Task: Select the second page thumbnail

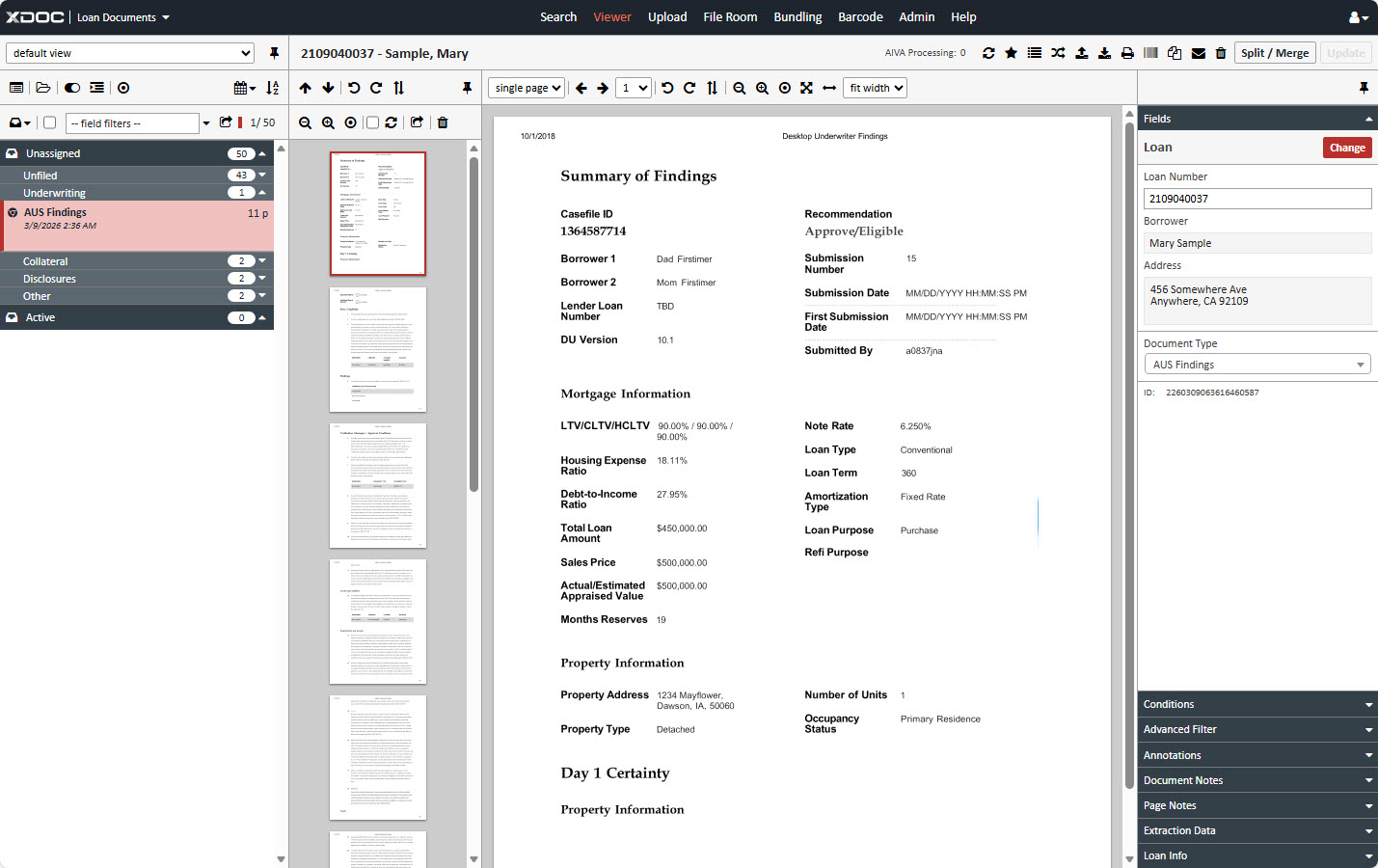Action: click(x=378, y=349)
